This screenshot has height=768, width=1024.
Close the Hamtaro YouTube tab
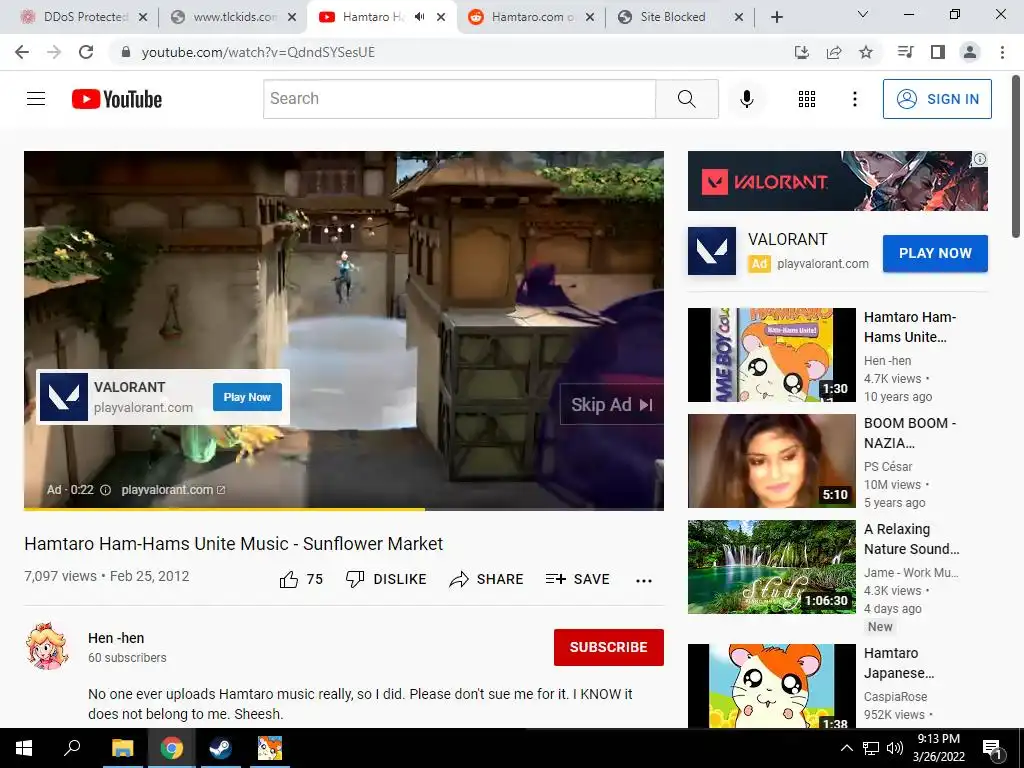pos(441,17)
